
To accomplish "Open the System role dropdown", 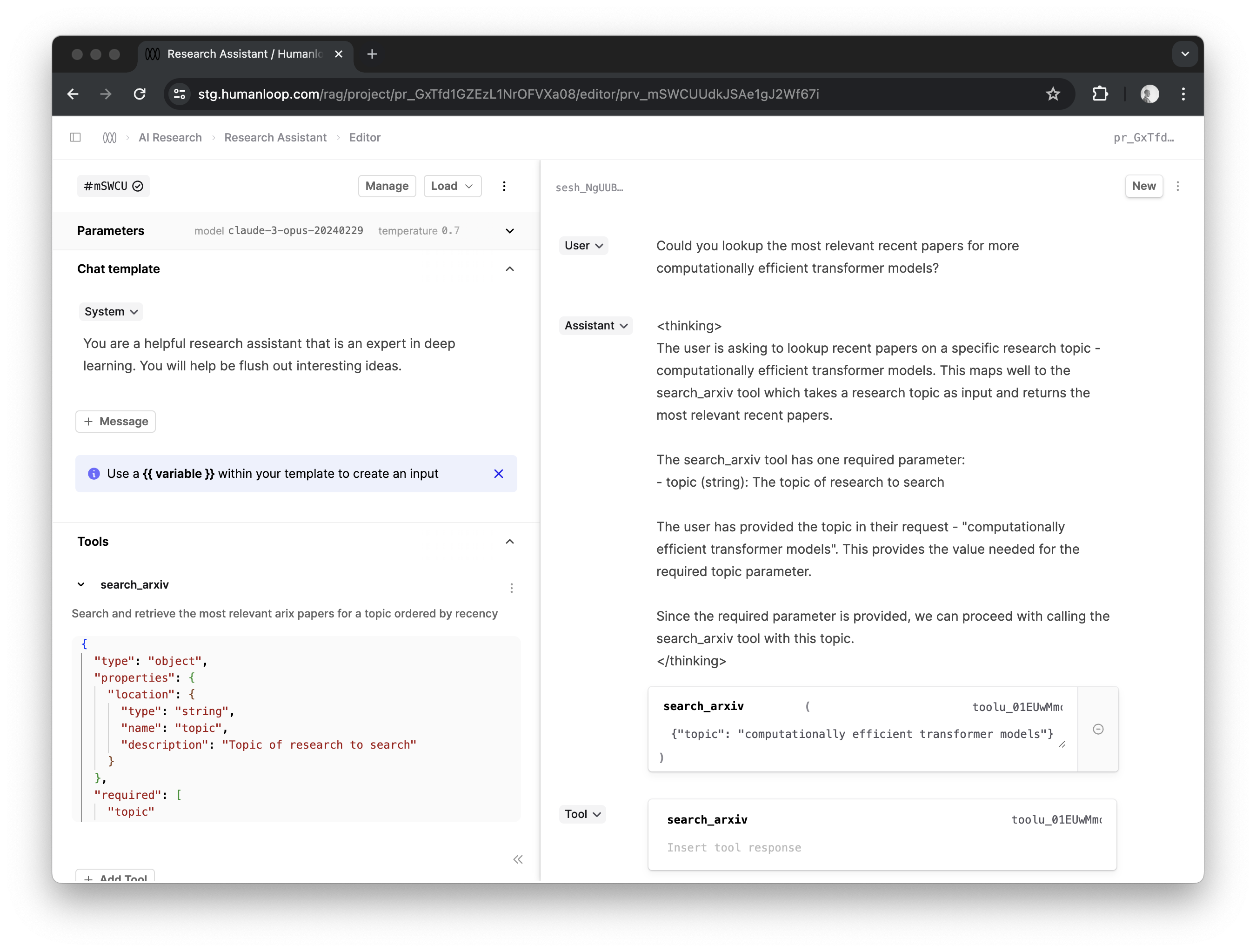I will (x=111, y=311).
